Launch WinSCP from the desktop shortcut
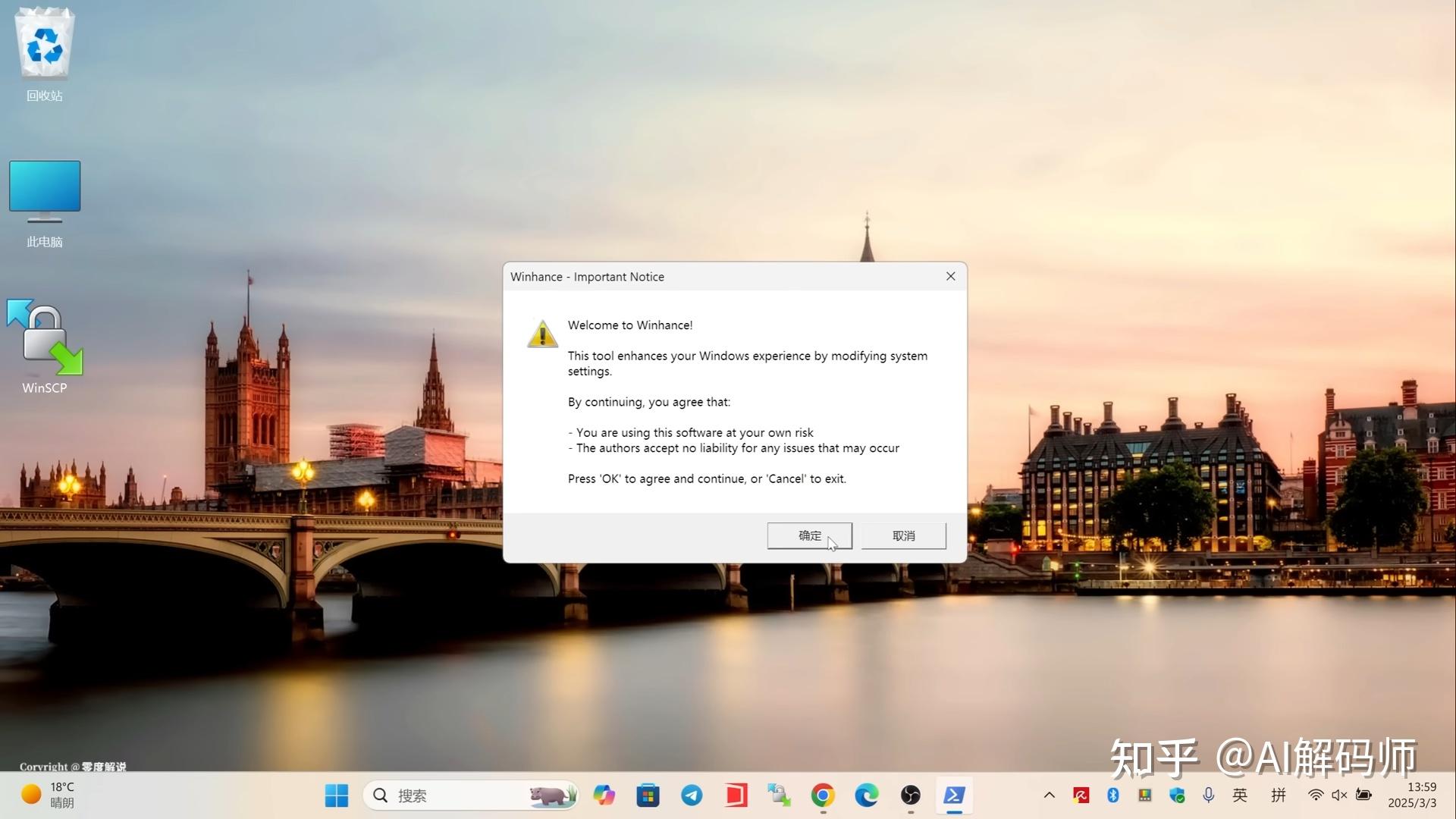 [43, 336]
